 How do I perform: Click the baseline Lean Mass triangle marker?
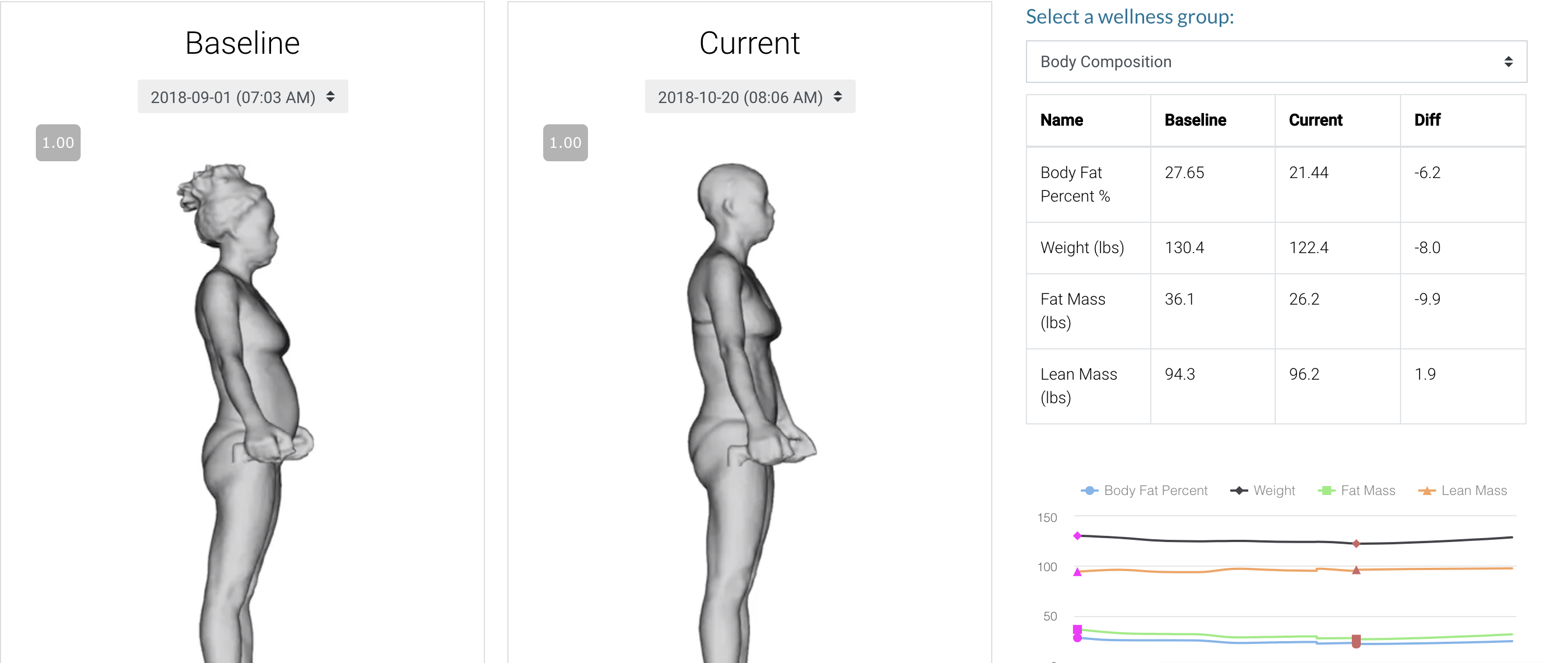coord(1077,572)
